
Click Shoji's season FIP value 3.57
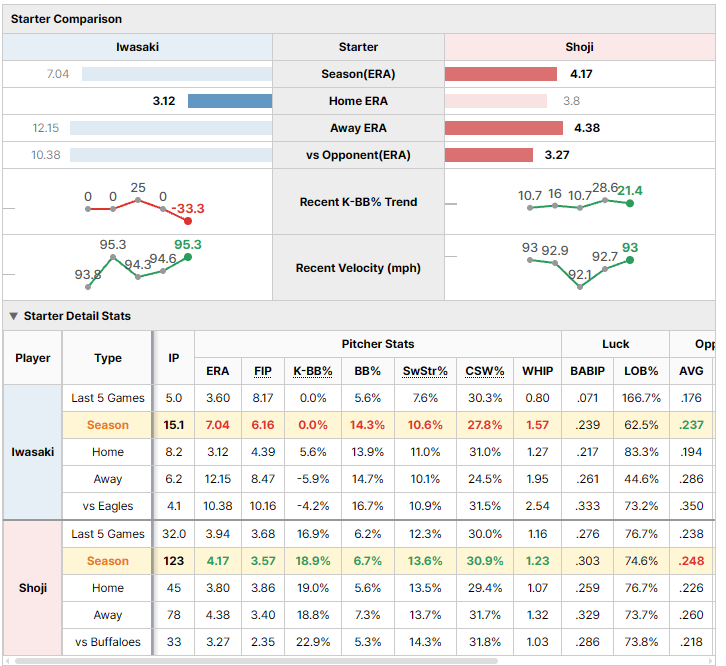coord(263,561)
